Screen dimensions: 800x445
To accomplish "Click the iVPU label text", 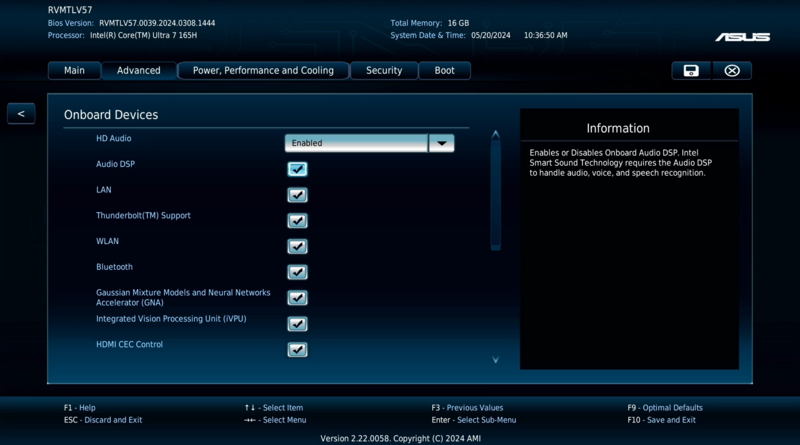I will 171,318.
